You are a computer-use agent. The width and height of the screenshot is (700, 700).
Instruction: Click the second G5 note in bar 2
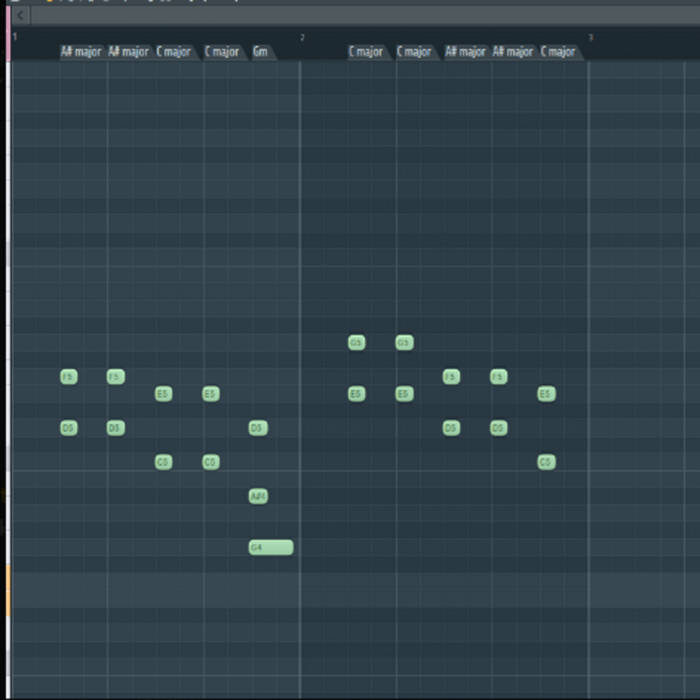404,343
